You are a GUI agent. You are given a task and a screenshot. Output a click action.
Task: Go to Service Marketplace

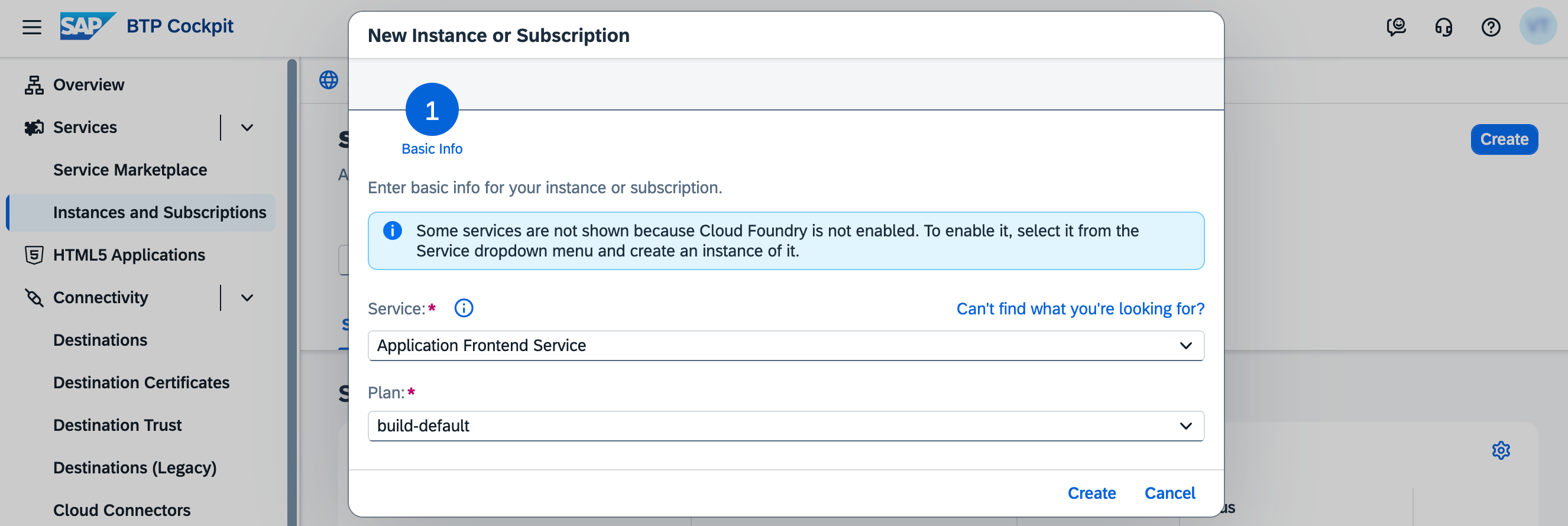click(129, 170)
